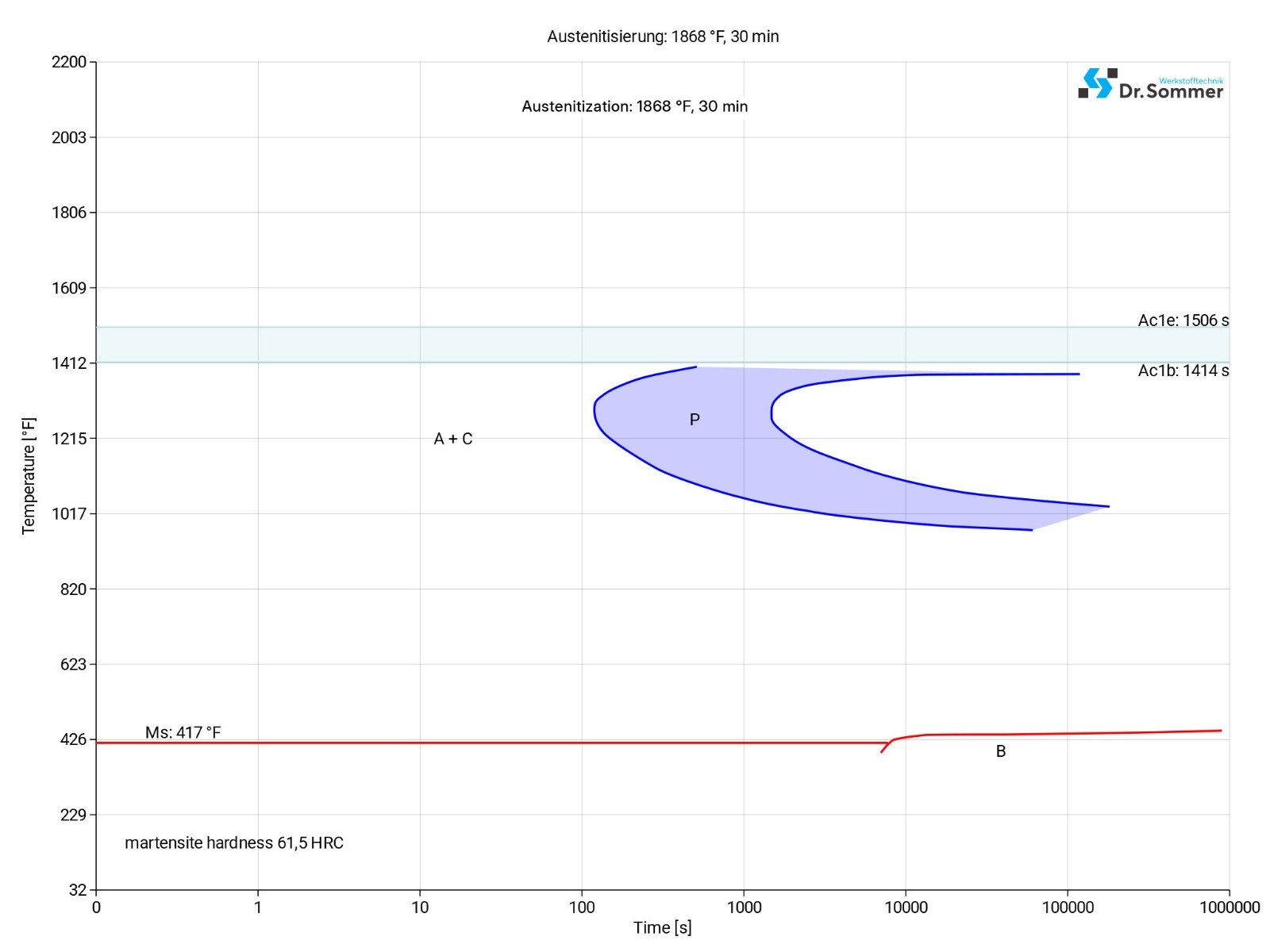1270x952 pixels.
Task: Select the 'A + C' region label
Action: 453,439
